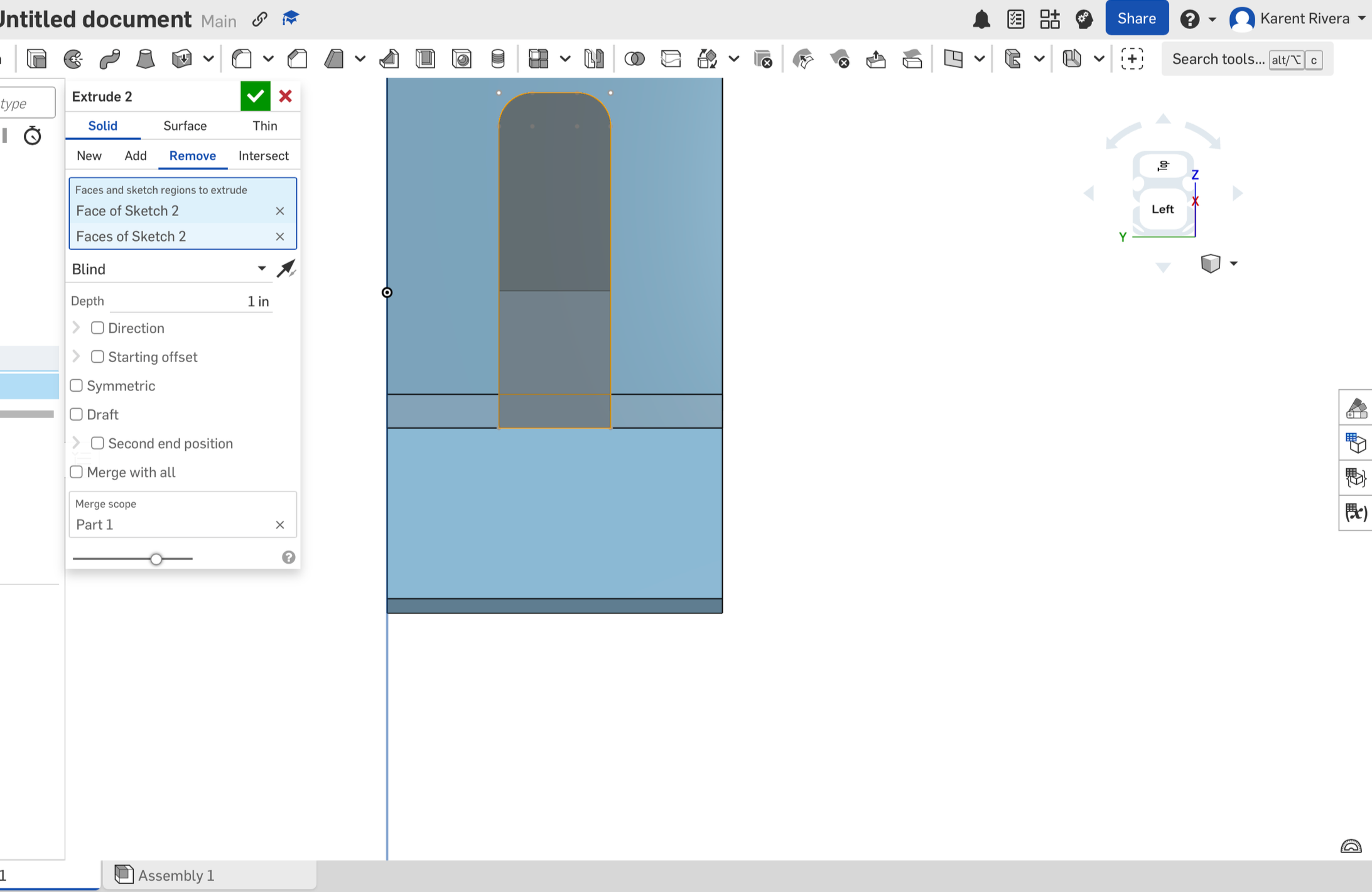
Task: Check Merge with all option
Action: click(77, 472)
